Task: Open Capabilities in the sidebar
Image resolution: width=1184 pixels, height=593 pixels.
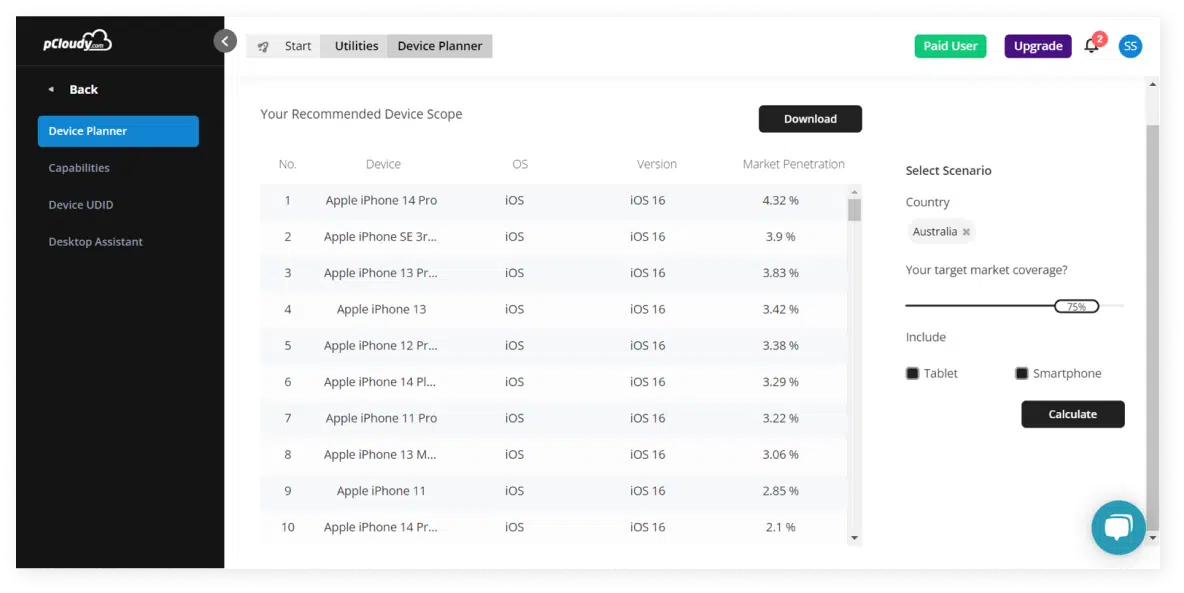Action: [x=79, y=168]
